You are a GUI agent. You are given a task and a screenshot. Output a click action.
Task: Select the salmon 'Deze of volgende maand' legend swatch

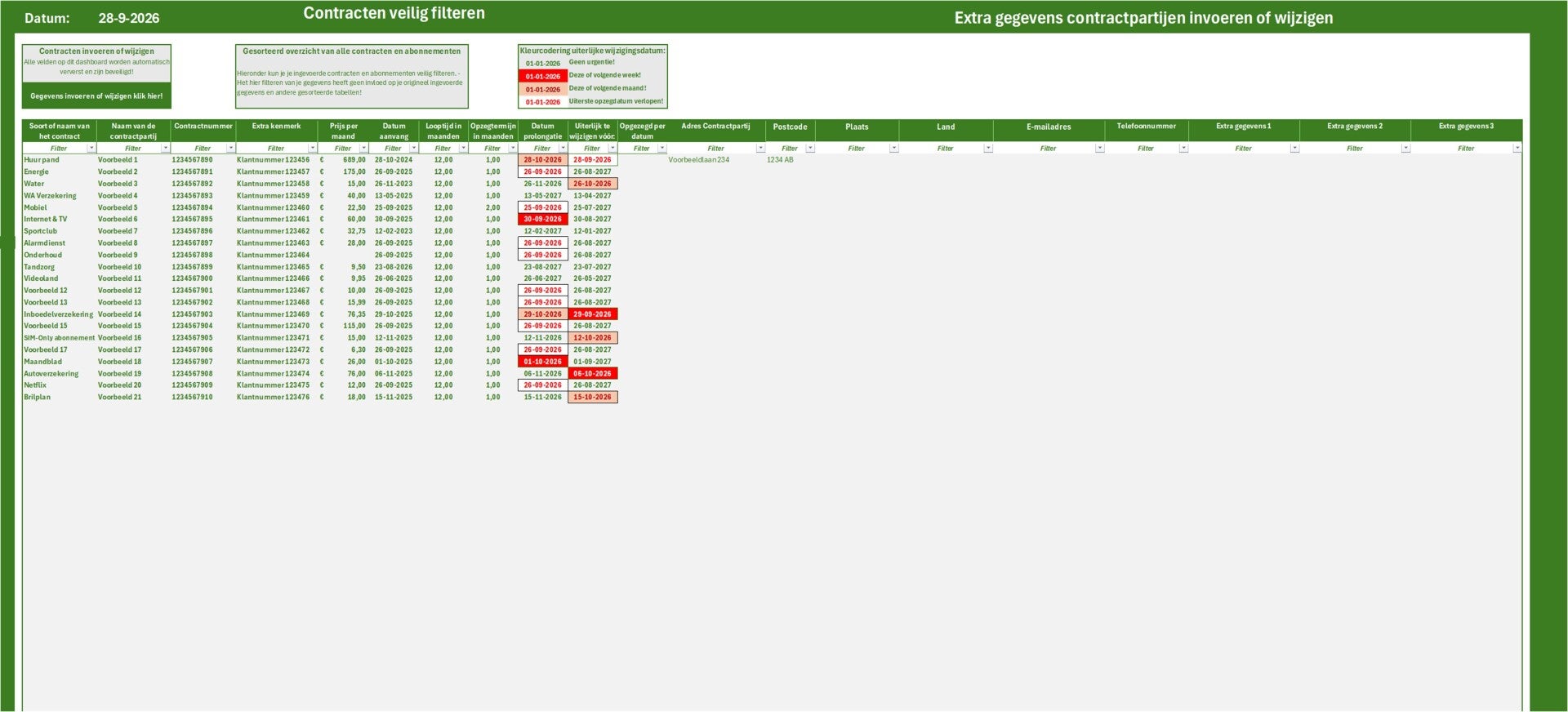point(543,89)
